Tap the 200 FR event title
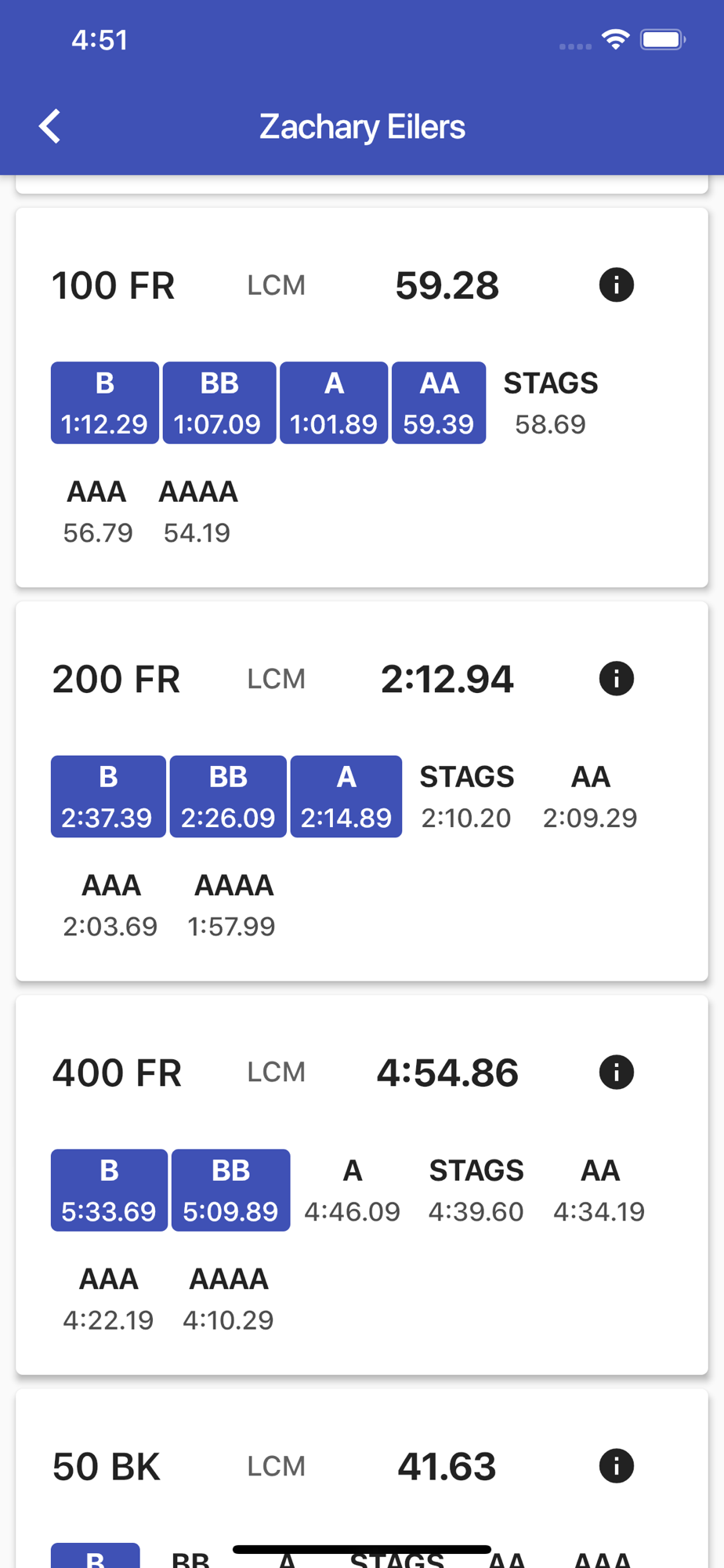 coord(116,679)
